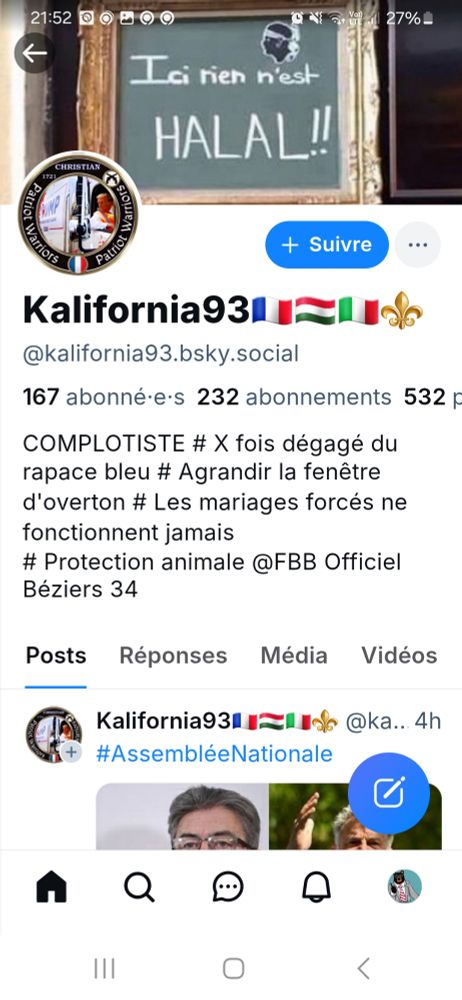462x1000 pixels.
Task: Open my profile avatar in bottom bar
Action: 405,886
